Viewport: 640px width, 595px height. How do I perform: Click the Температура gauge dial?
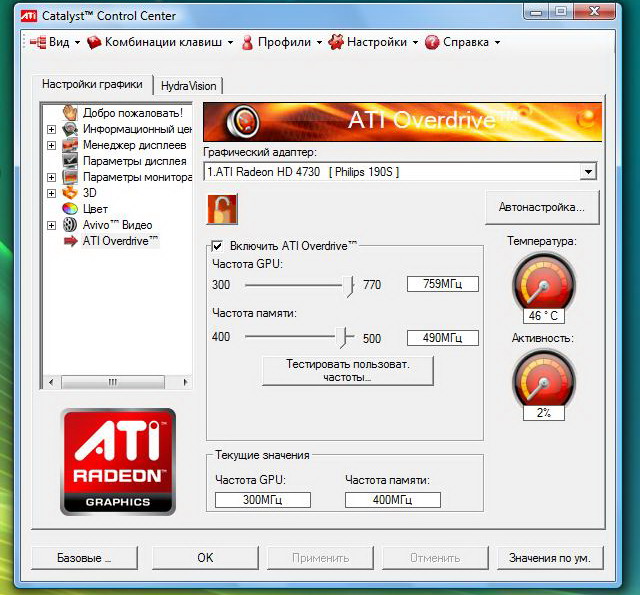(544, 282)
